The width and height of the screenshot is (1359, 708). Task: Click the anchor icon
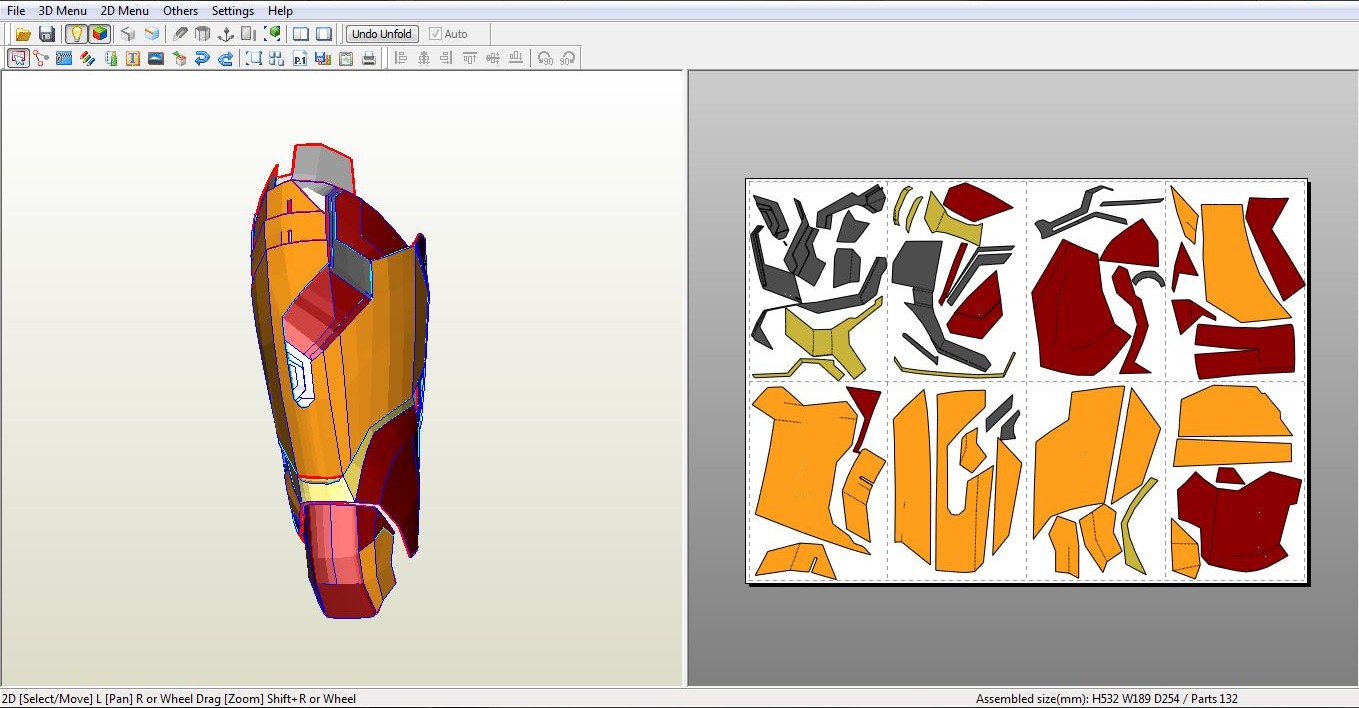pos(226,34)
